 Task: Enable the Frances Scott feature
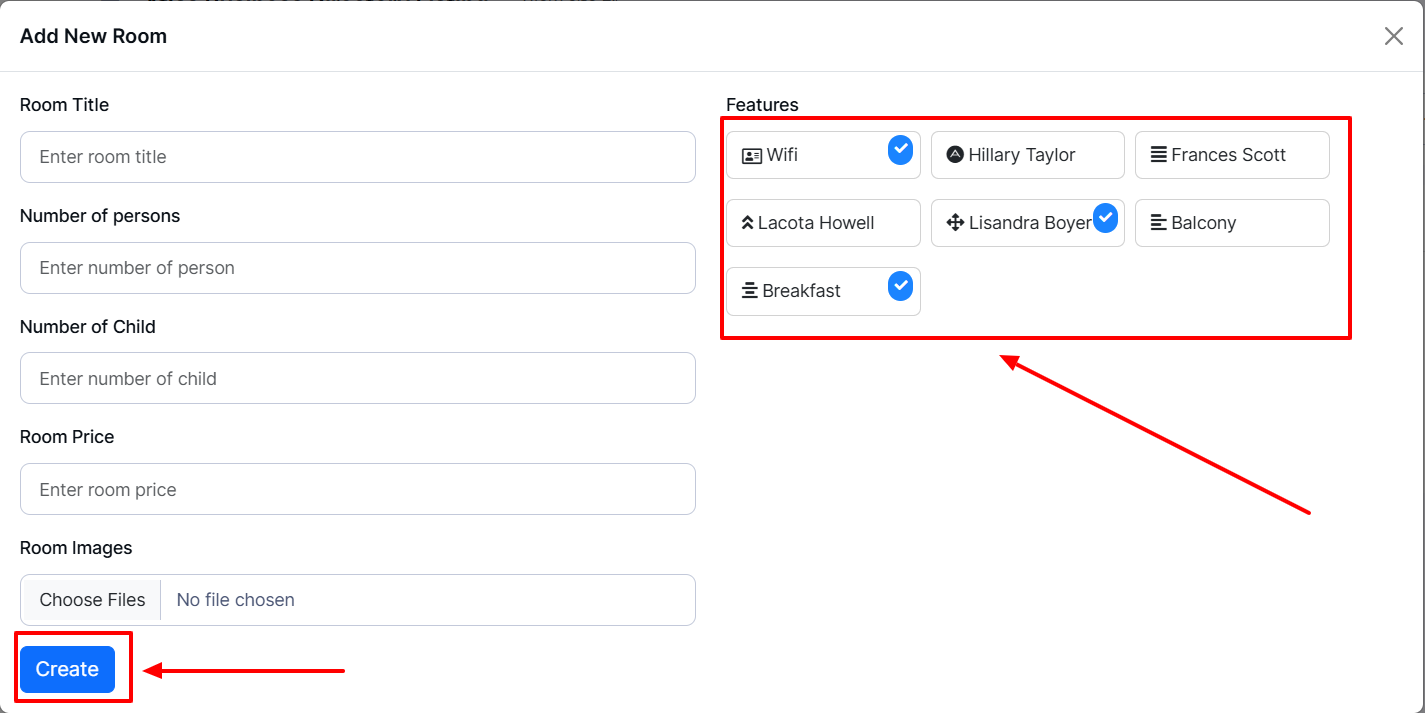(1231, 155)
